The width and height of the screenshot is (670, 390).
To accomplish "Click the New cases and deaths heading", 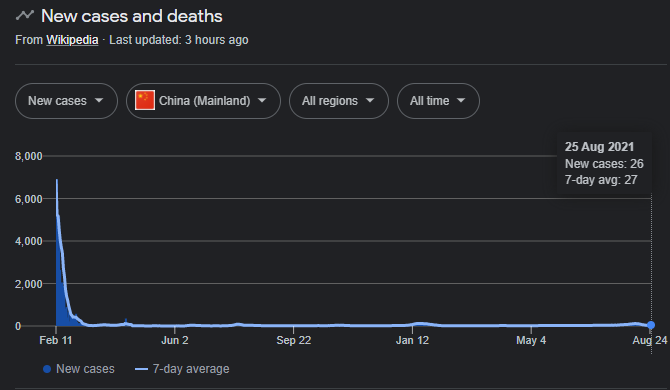I will point(132,16).
